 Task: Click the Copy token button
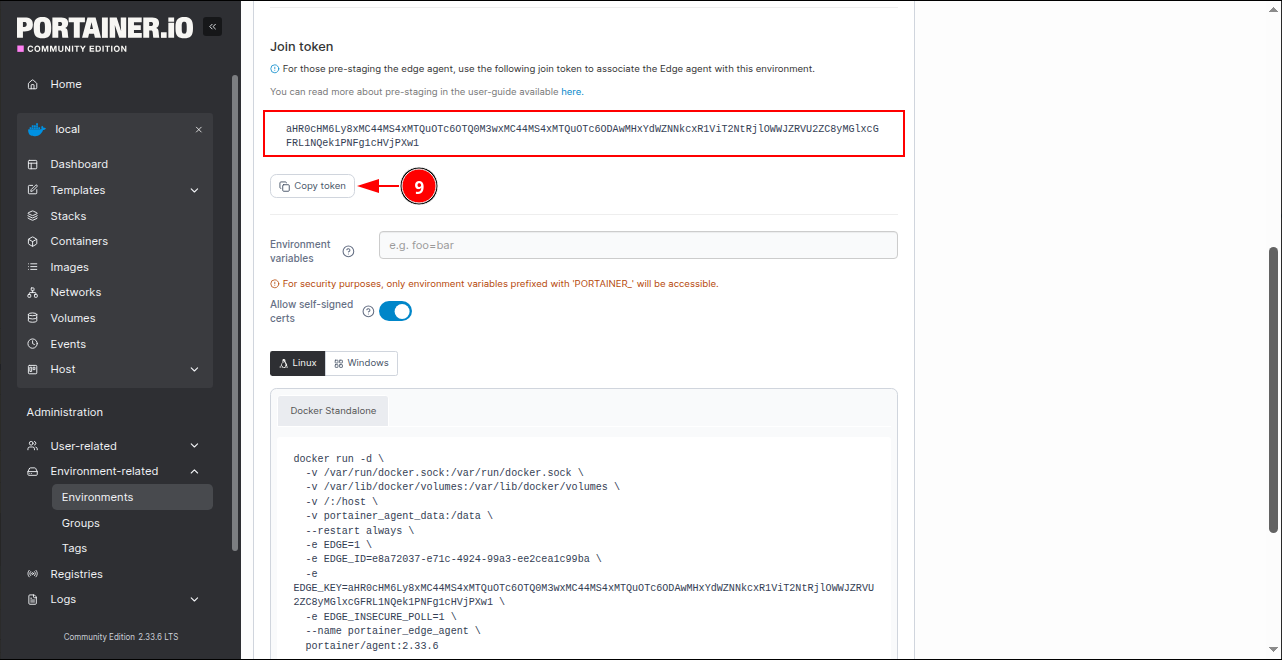[312, 186]
